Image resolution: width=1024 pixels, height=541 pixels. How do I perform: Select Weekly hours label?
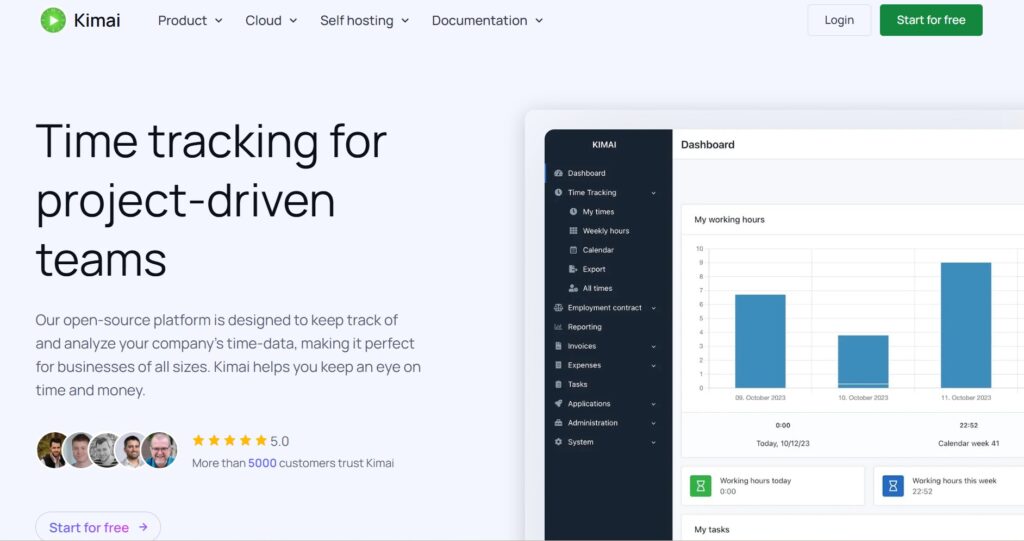pyautogui.click(x=606, y=231)
